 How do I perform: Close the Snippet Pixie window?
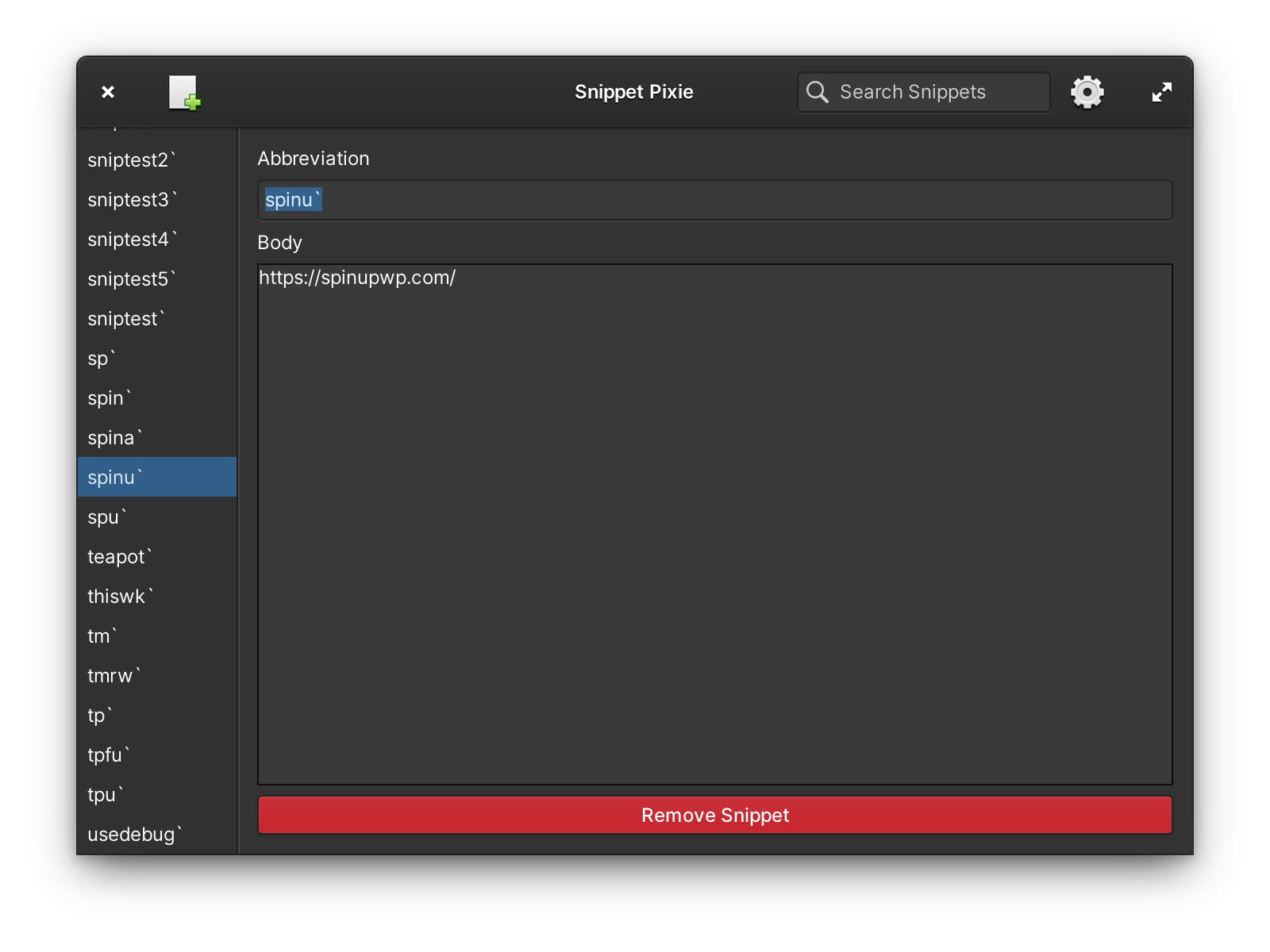[x=108, y=93]
